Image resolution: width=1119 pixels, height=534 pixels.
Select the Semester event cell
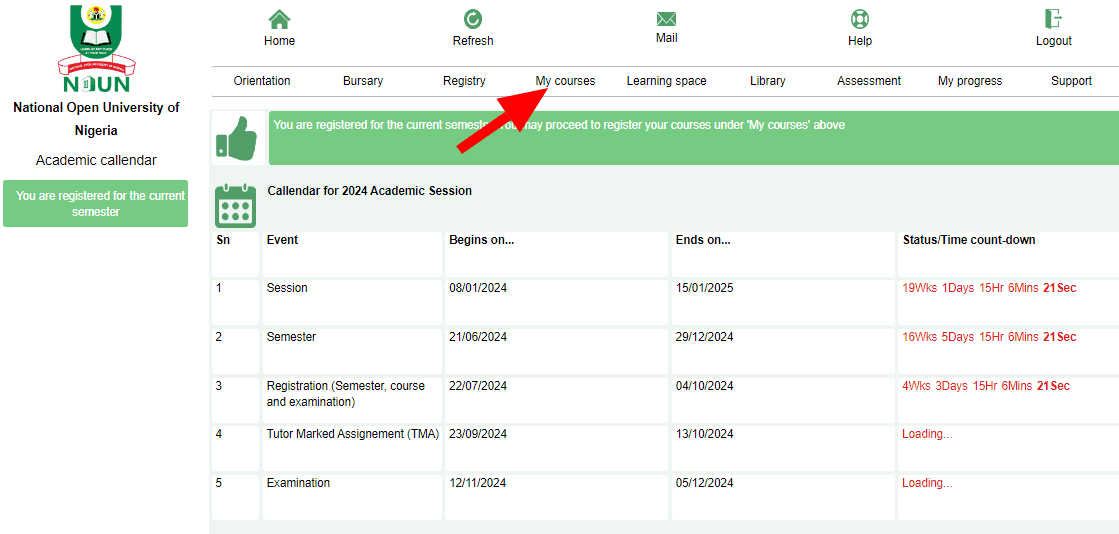(x=353, y=351)
